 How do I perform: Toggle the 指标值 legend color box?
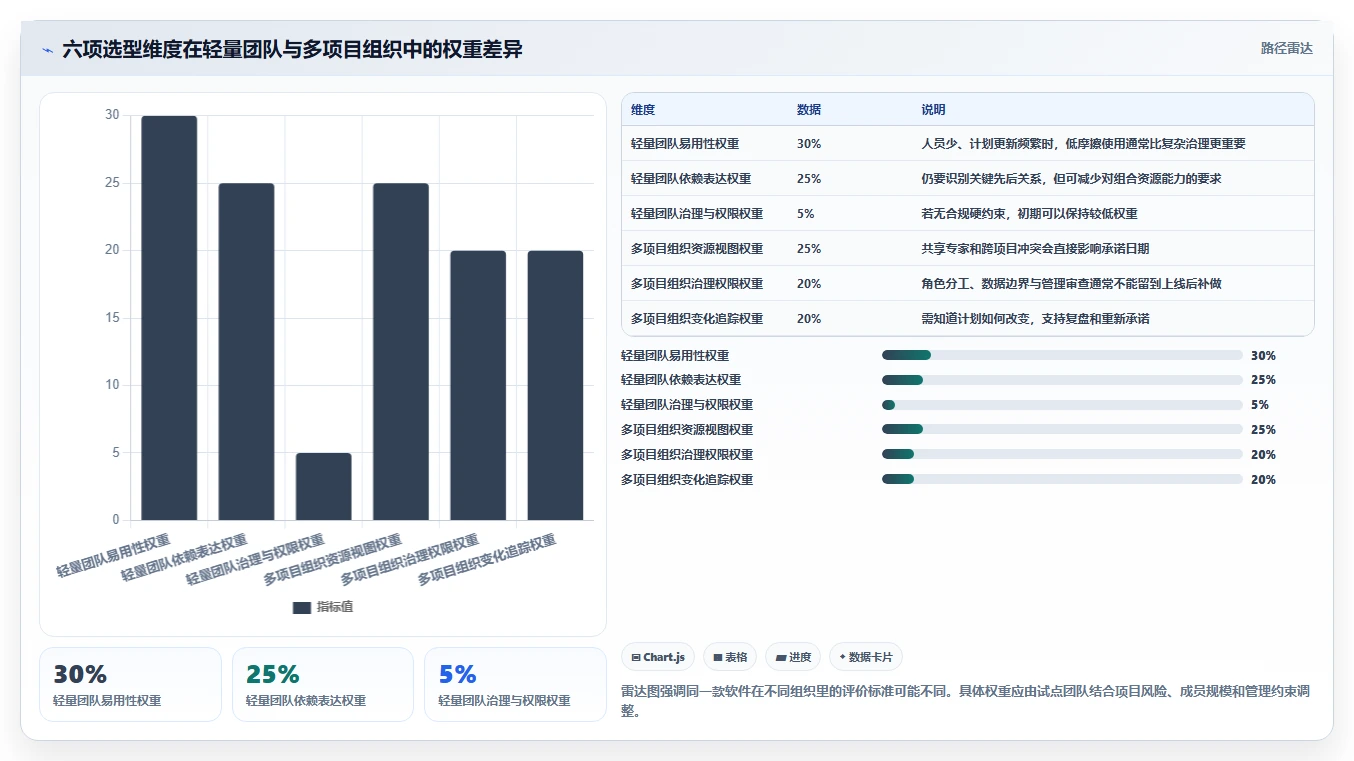[302, 608]
